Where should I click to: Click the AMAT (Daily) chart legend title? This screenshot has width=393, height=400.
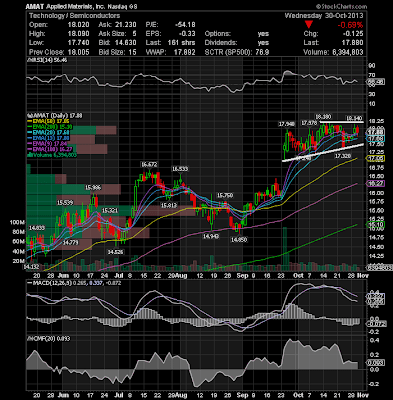[55, 116]
